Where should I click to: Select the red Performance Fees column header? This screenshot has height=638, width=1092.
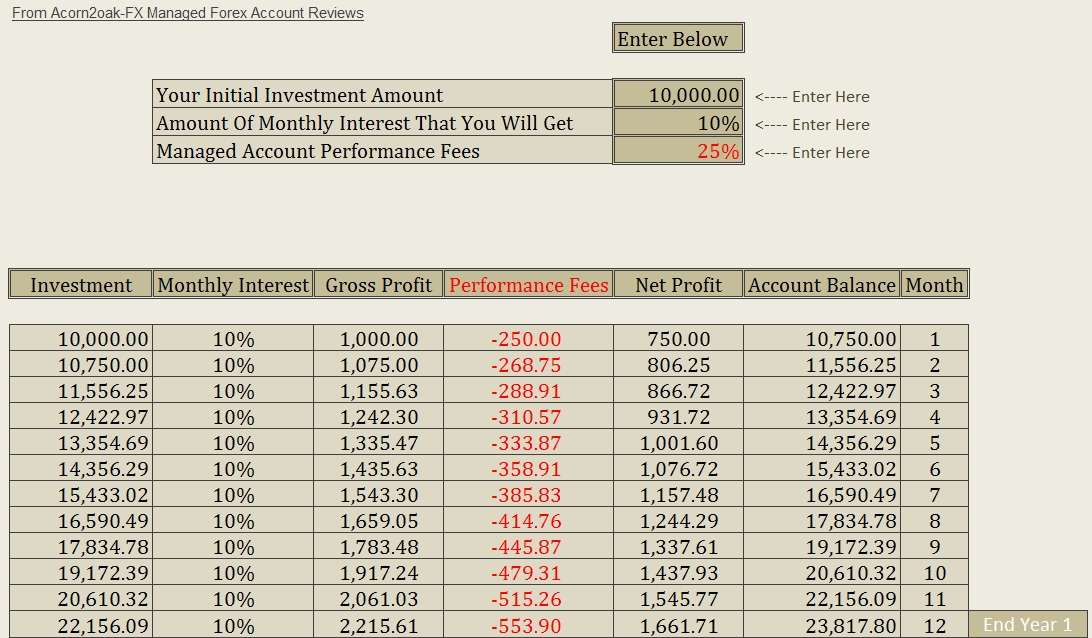[529, 284]
